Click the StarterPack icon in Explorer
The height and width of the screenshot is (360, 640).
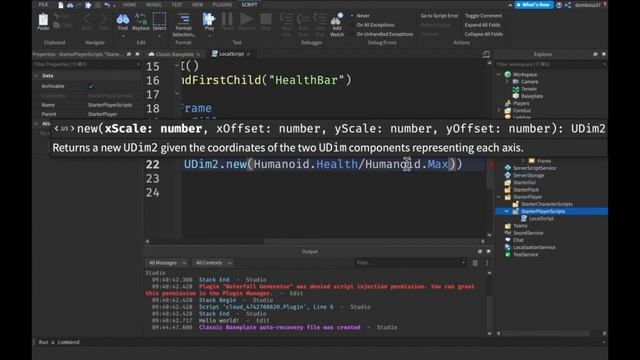[508, 189]
